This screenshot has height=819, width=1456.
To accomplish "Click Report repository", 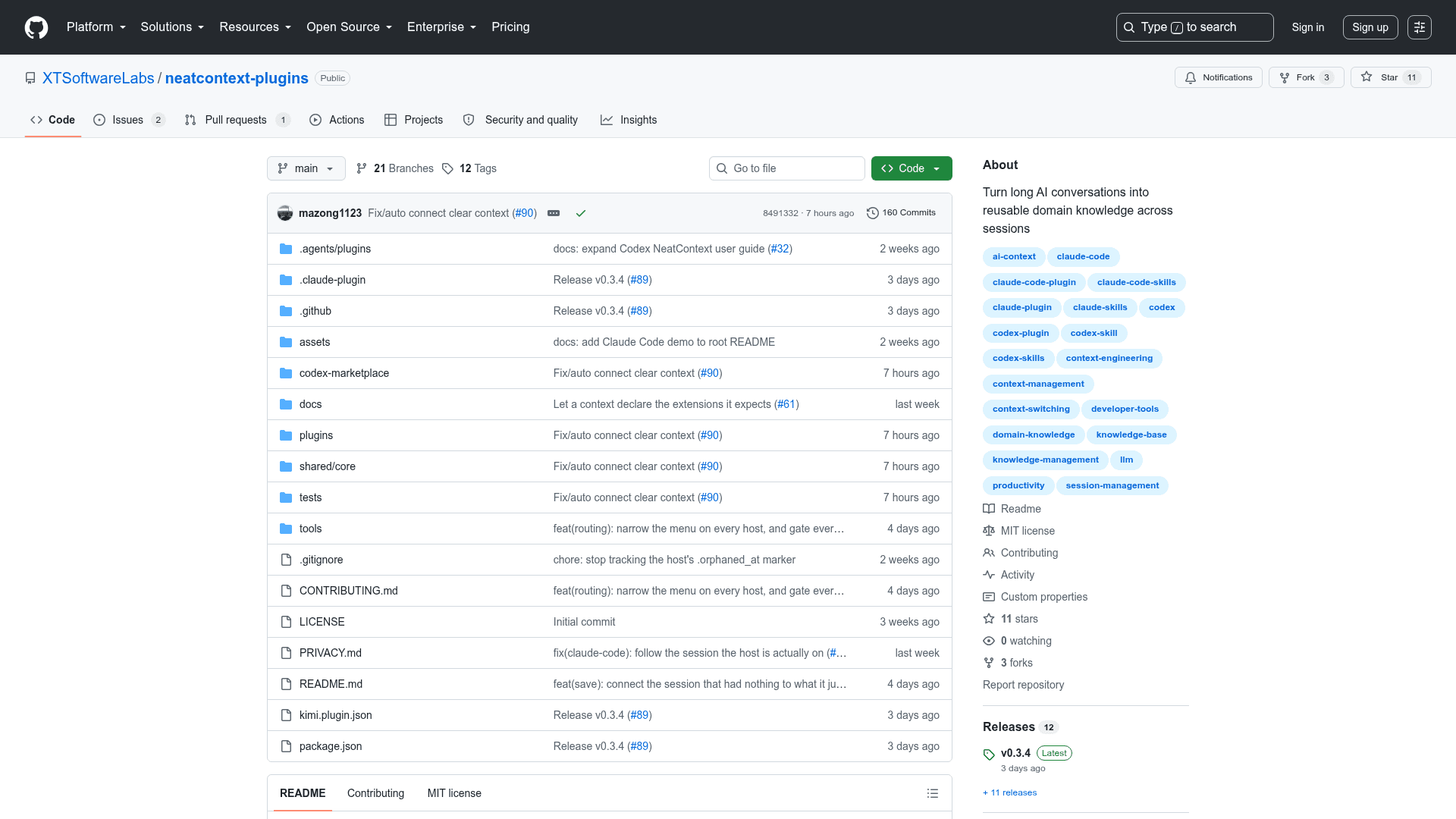I will [1023, 685].
